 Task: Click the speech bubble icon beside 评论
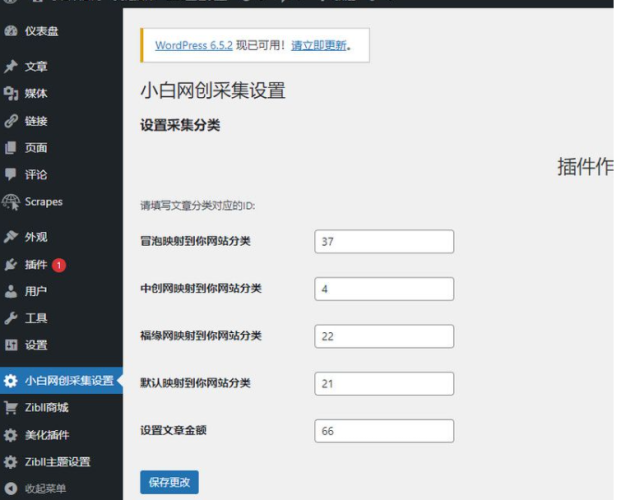11,174
